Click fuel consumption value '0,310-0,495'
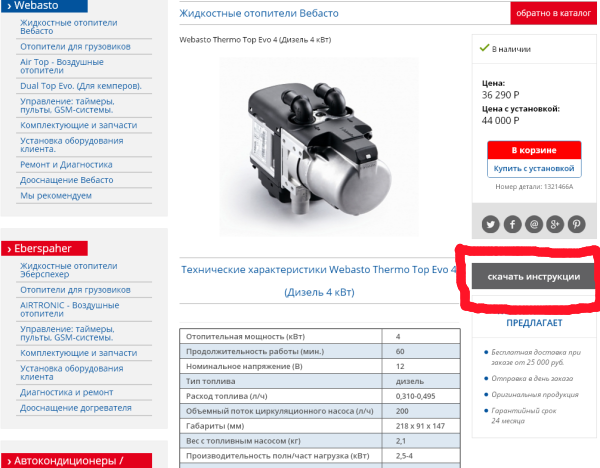Viewport: 600px width, 468px height. click(x=416, y=396)
